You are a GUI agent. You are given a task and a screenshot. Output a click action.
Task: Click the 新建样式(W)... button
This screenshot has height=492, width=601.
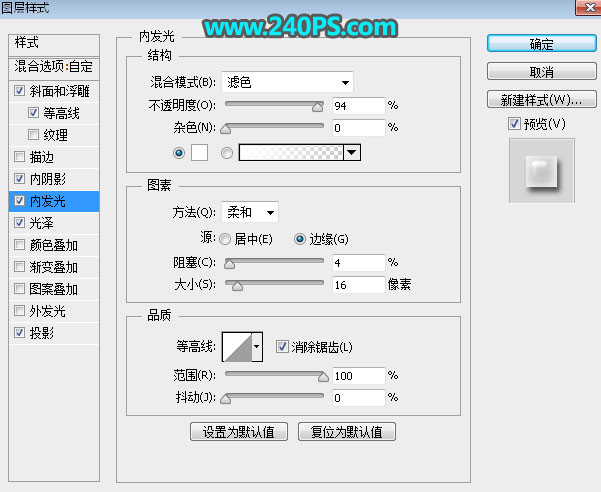(542, 100)
